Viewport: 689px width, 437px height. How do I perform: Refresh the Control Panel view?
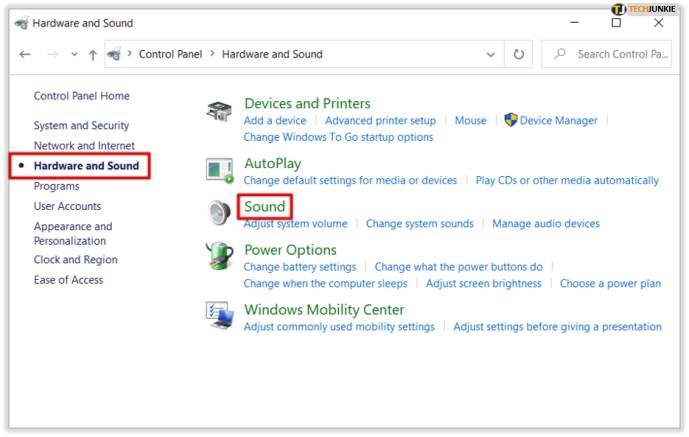519,54
